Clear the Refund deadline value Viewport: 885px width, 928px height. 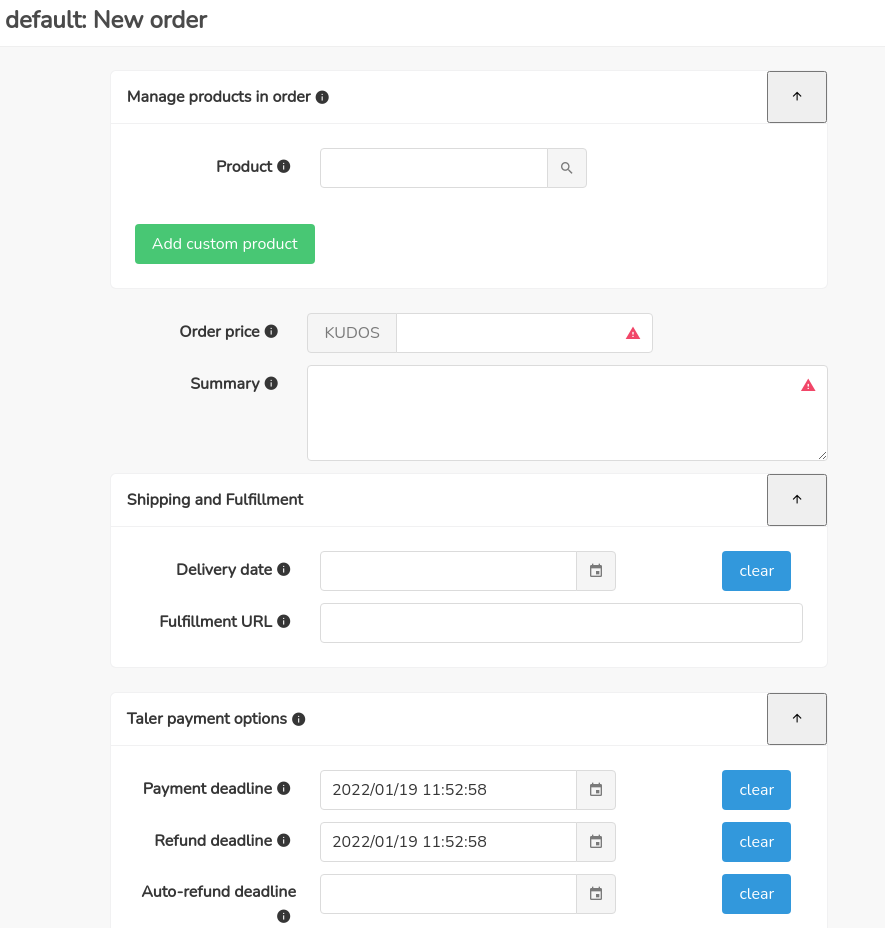click(756, 842)
